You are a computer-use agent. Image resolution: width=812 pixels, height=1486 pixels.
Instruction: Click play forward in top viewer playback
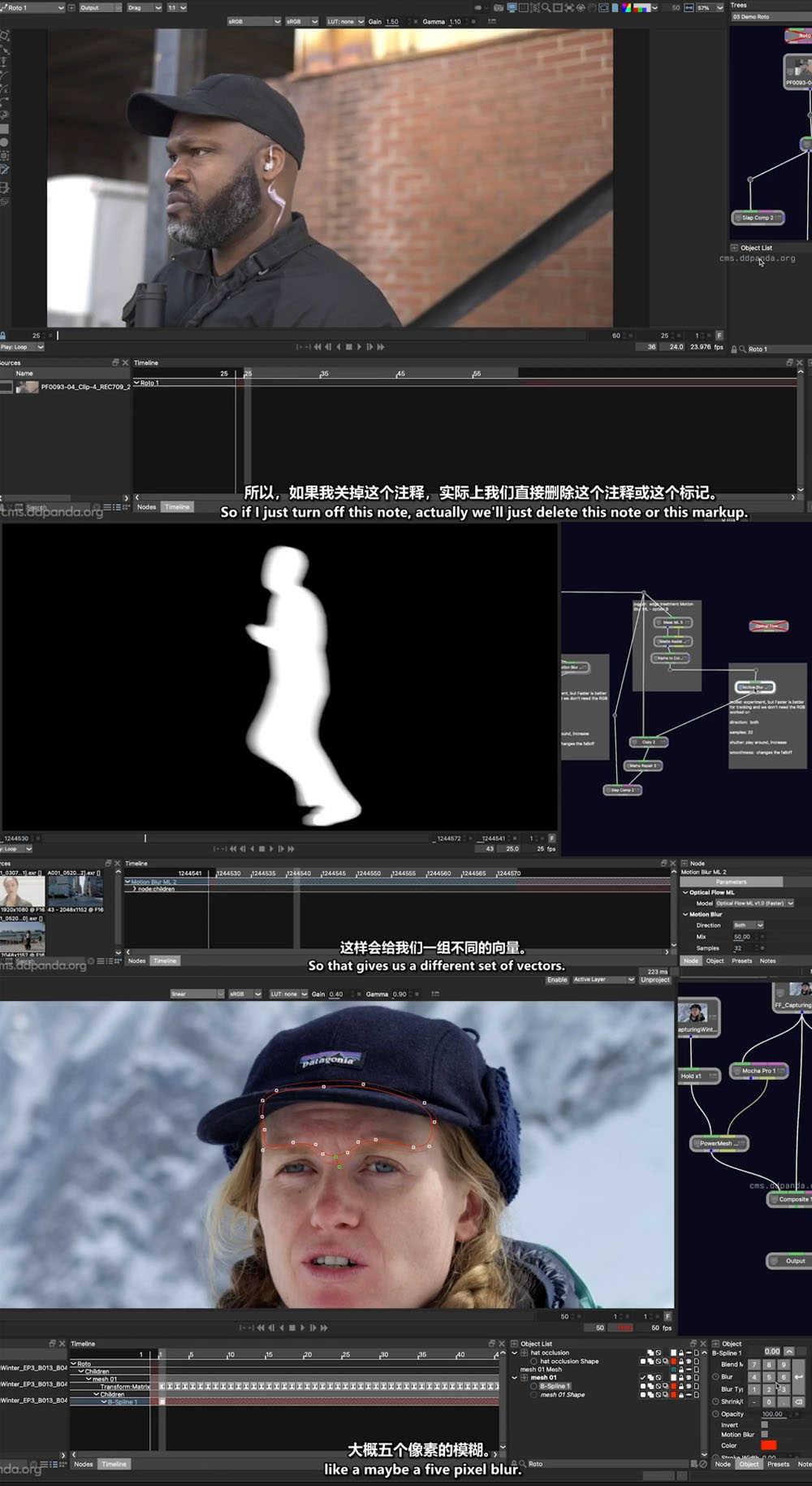click(x=360, y=347)
